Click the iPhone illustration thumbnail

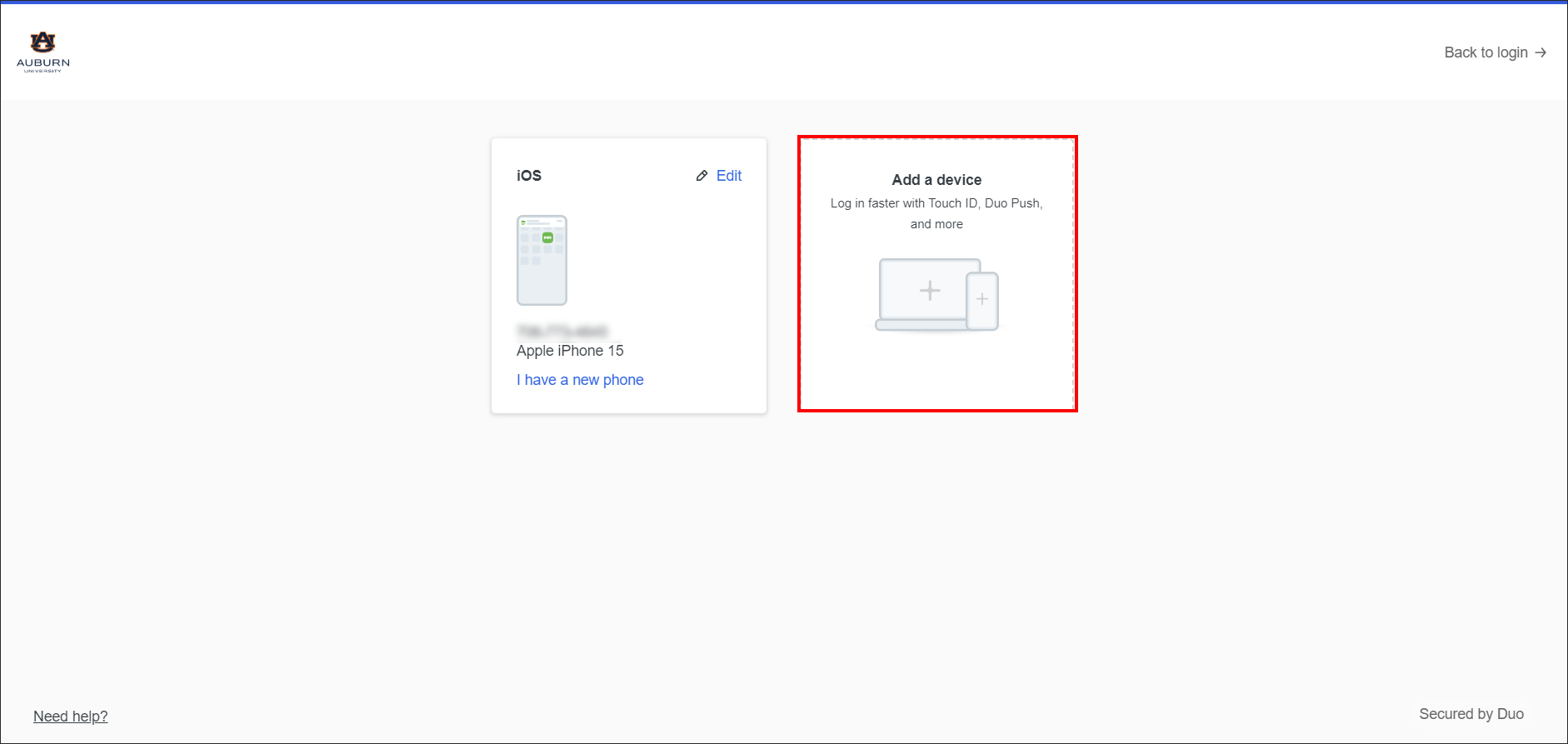point(542,260)
